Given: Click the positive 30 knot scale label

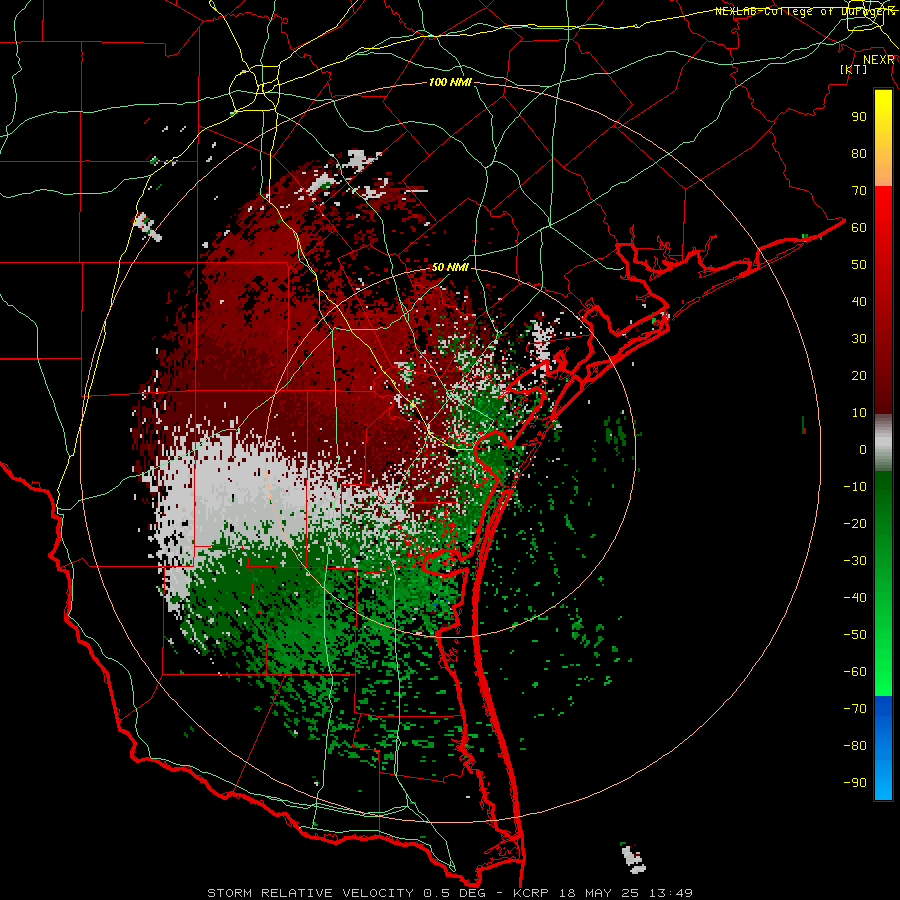Looking at the screenshot, I should (859, 339).
